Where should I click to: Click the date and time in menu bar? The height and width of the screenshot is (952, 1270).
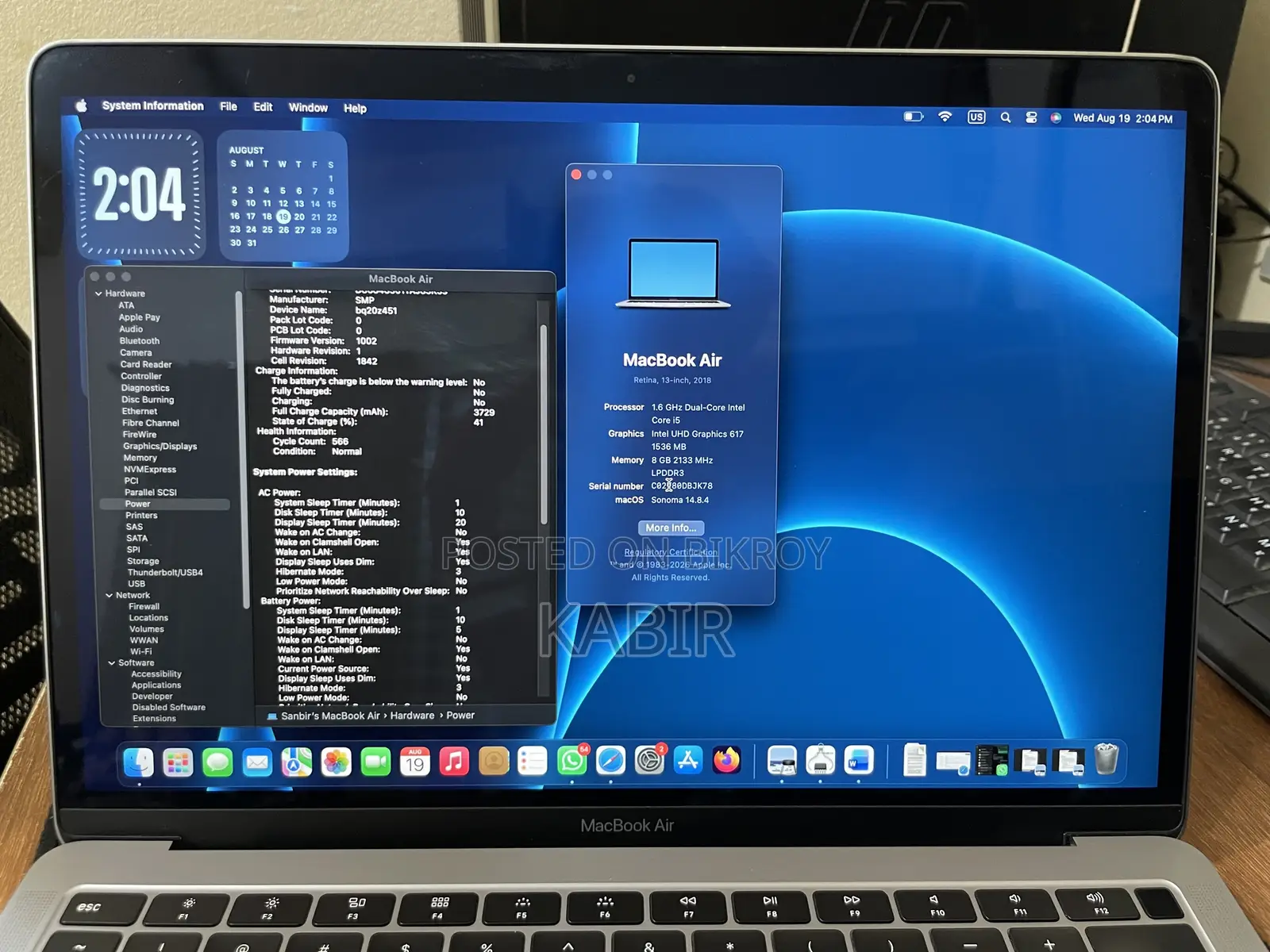point(1122,118)
